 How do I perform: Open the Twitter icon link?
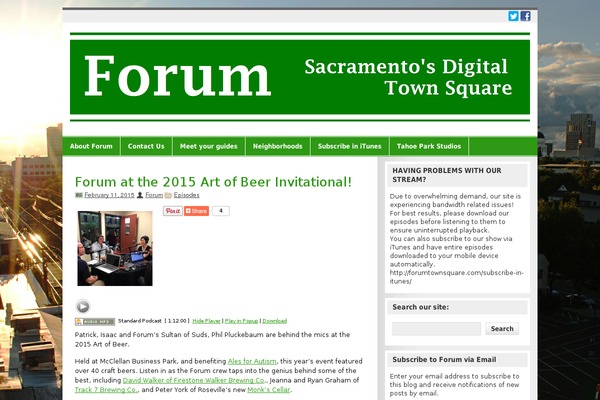coord(513,16)
